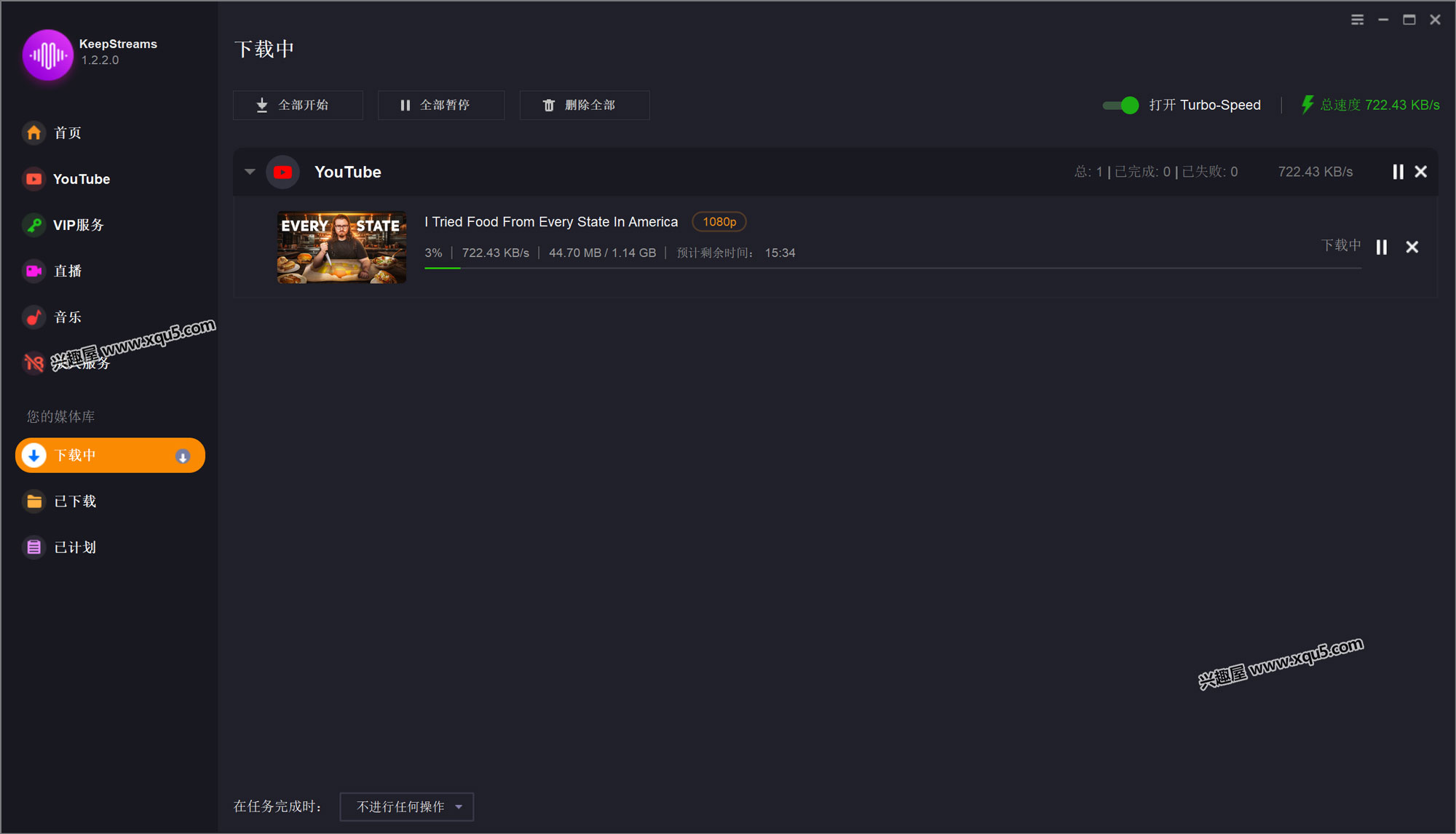Click the pink live camera icon
This screenshot has width=1456, height=834.
pyautogui.click(x=34, y=271)
